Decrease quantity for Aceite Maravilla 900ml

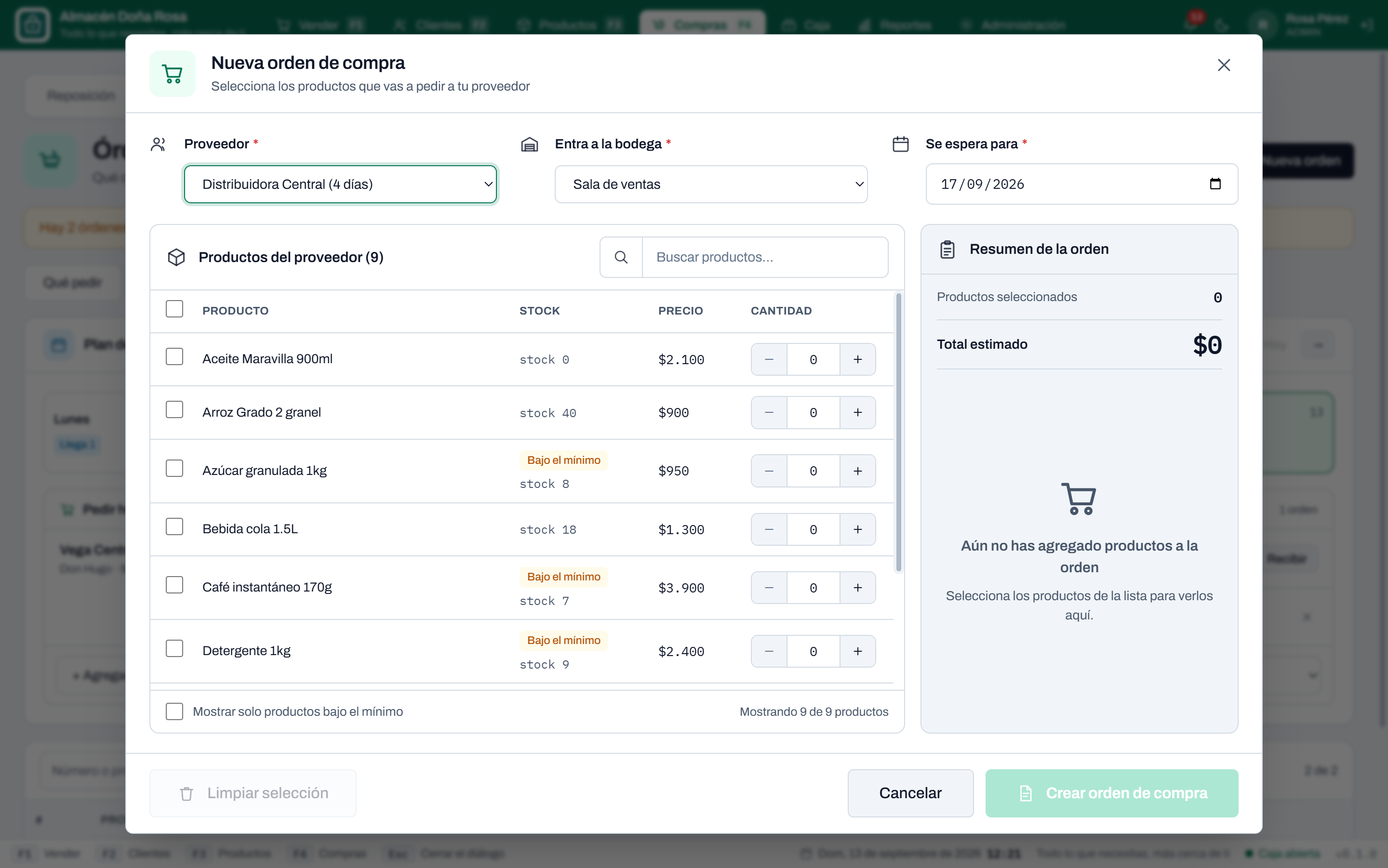click(x=769, y=359)
